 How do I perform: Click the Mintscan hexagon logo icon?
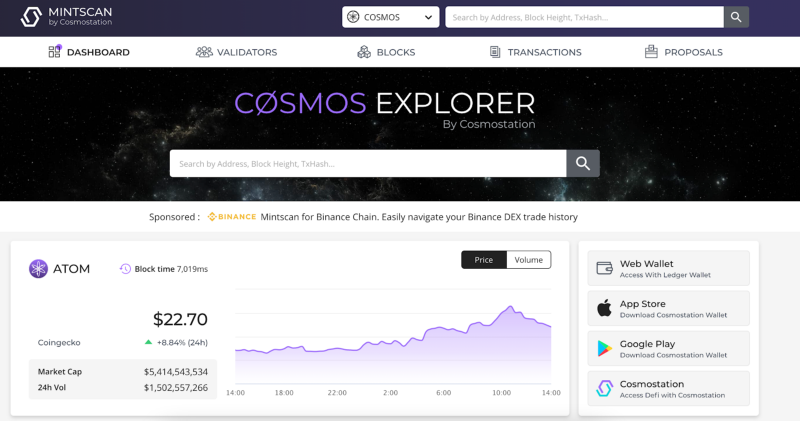coord(31,17)
